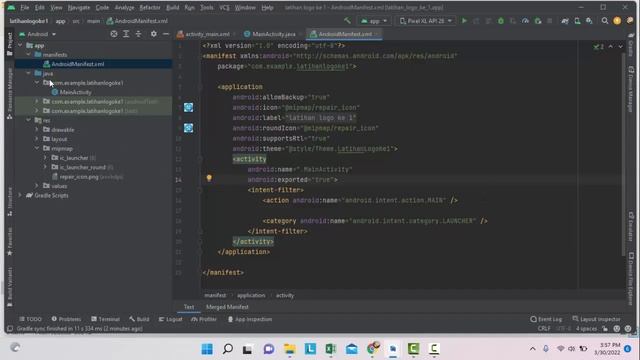Open the Event Log

[x=546, y=319]
